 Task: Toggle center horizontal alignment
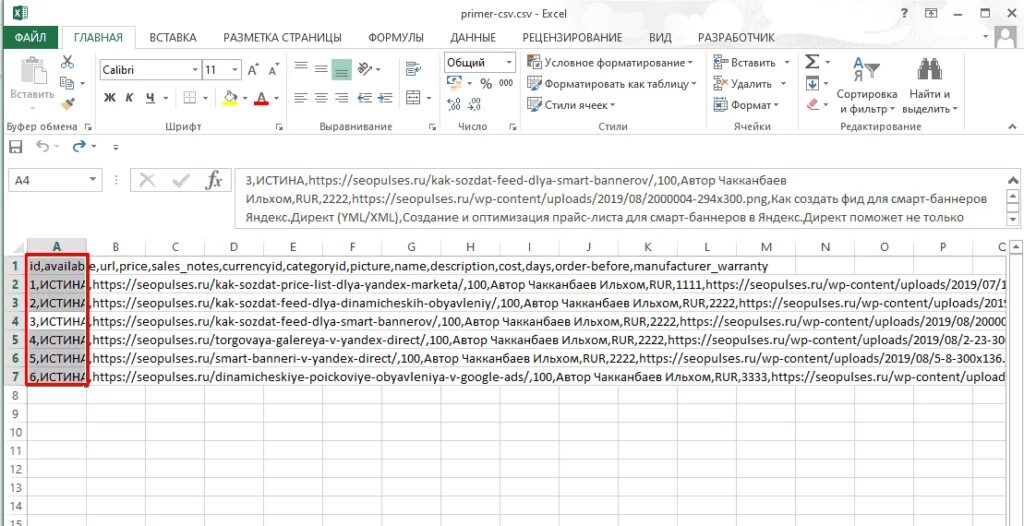(x=321, y=98)
